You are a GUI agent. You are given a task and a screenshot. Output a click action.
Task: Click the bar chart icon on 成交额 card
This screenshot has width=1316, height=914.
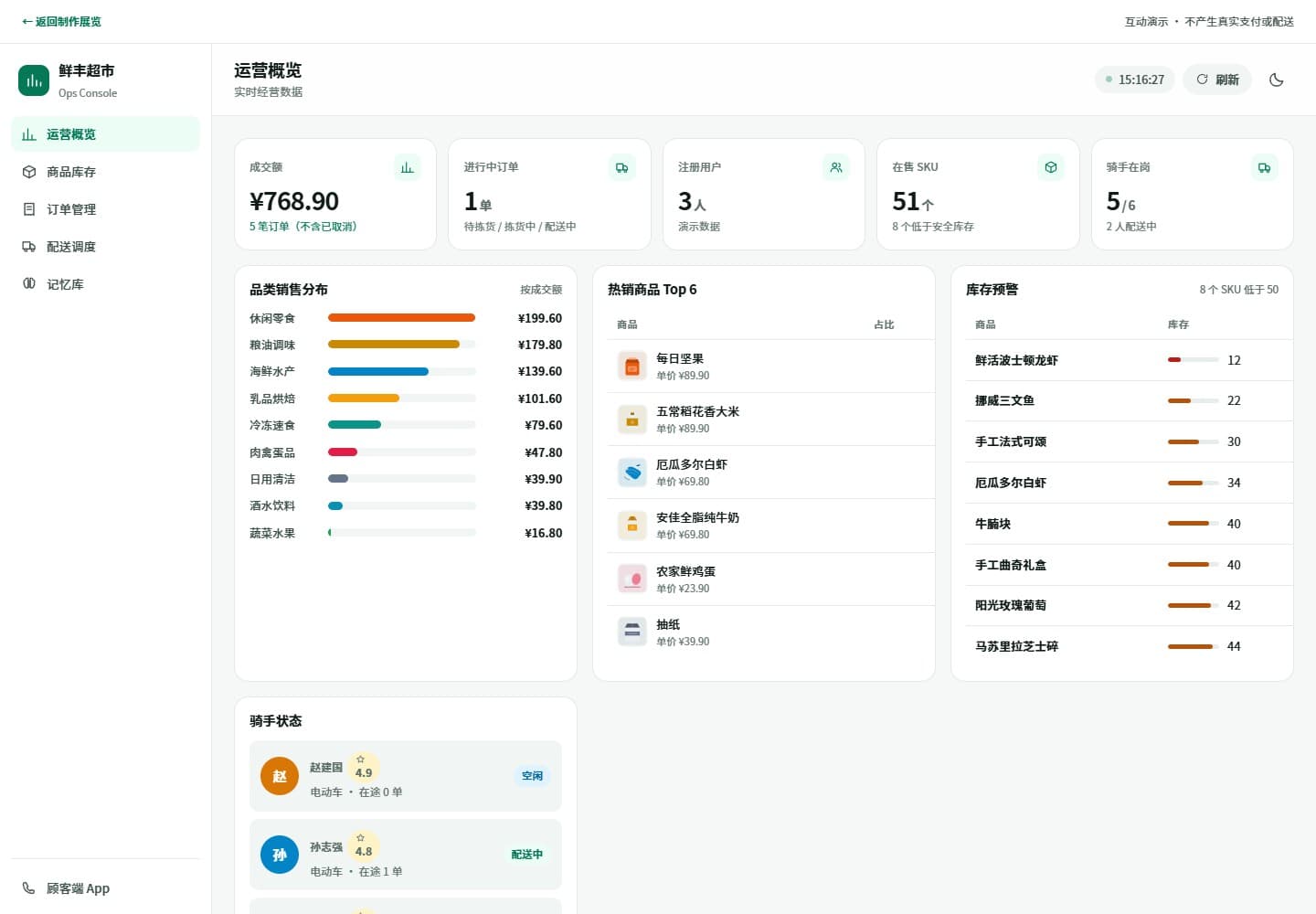click(408, 167)
